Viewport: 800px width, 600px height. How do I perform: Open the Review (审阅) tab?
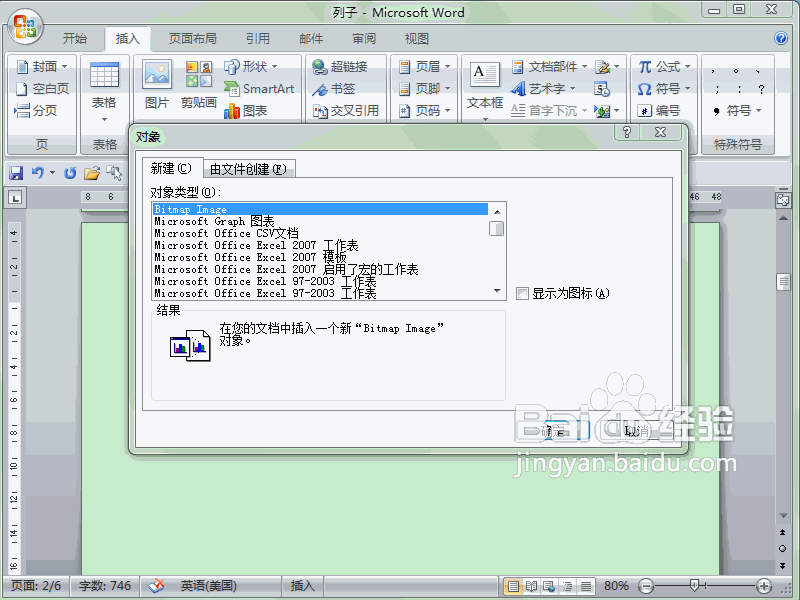coord(364,39)
